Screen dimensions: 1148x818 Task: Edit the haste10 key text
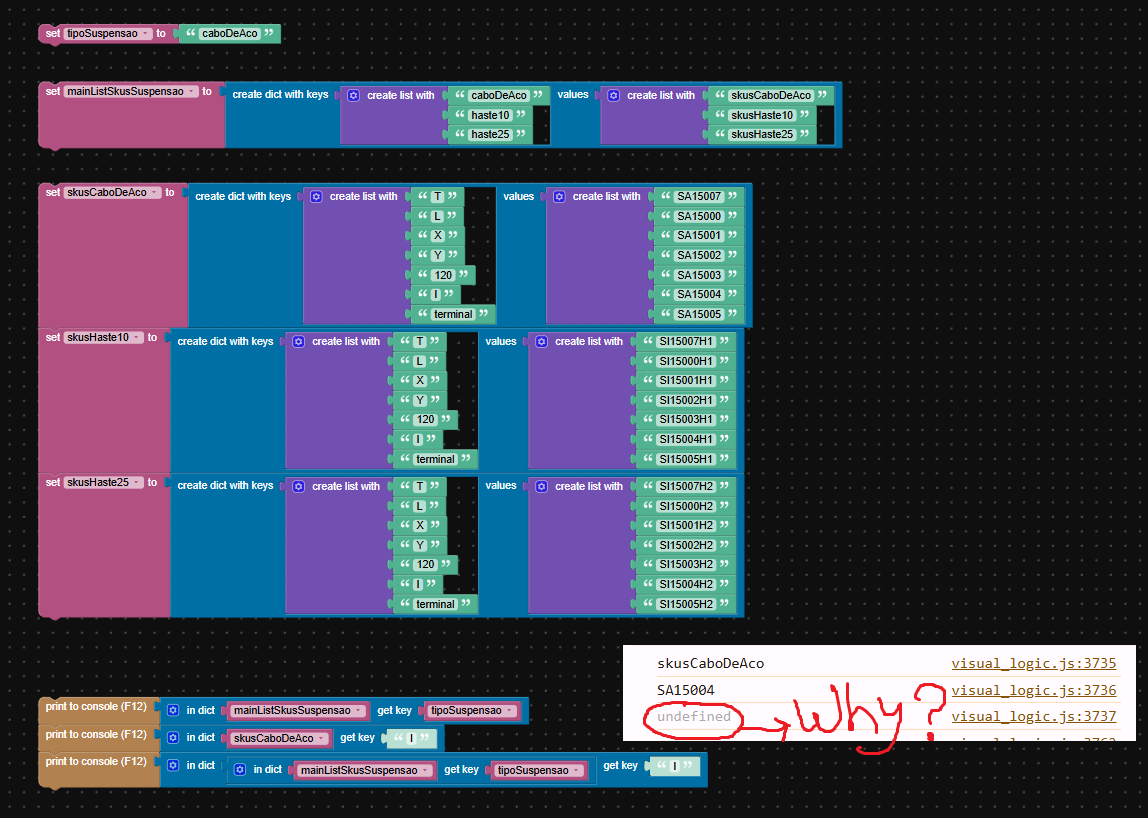490,115
